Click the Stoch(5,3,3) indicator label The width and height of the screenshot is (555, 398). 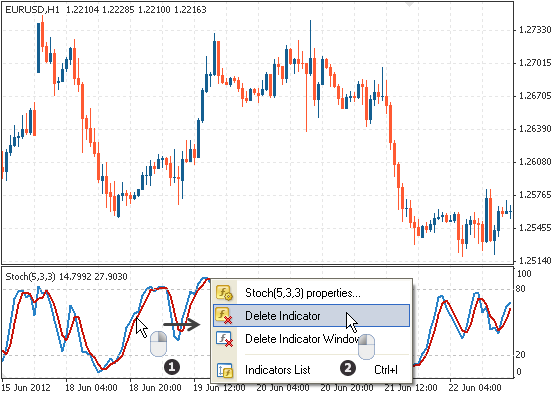(30, 276)
